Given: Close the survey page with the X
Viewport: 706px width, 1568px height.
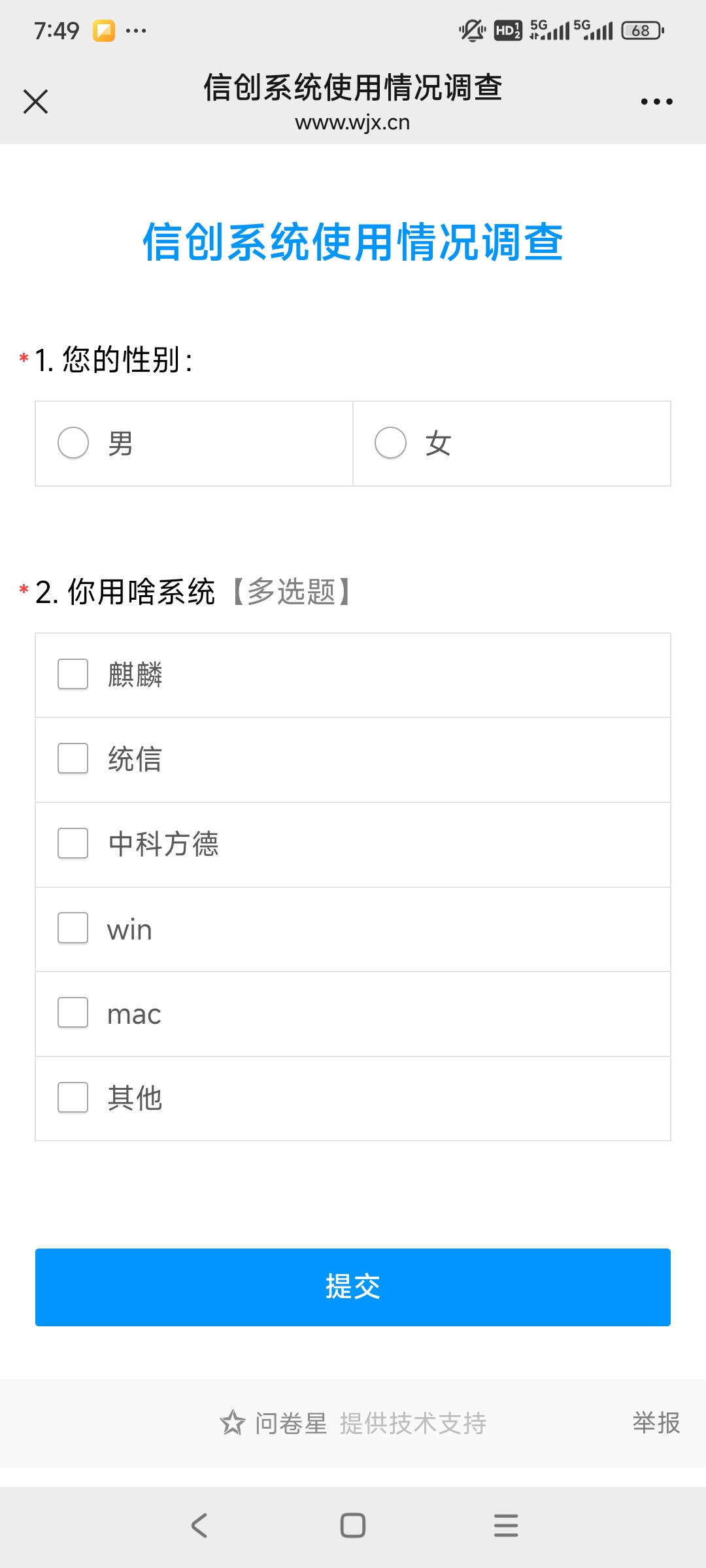Looking at the screenshot, I should point(36,101).
